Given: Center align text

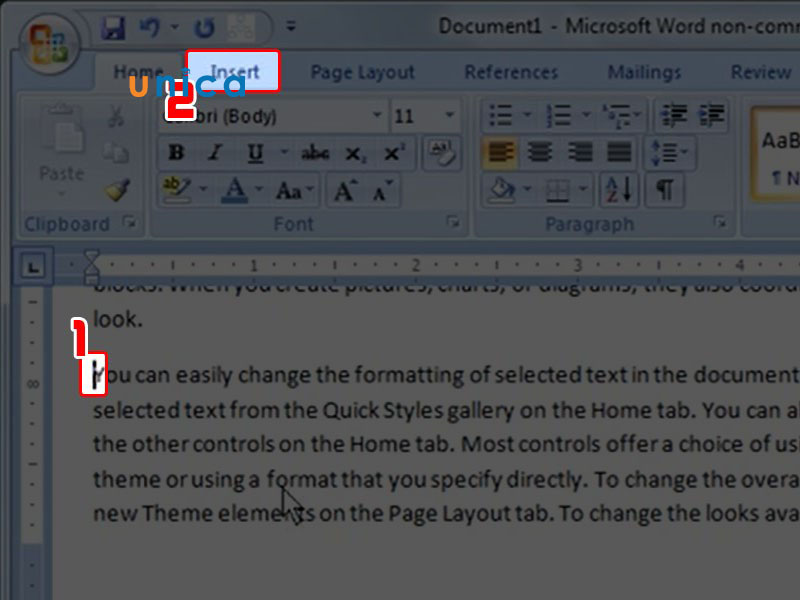Looking at the screenshot, I should [540, 152].
